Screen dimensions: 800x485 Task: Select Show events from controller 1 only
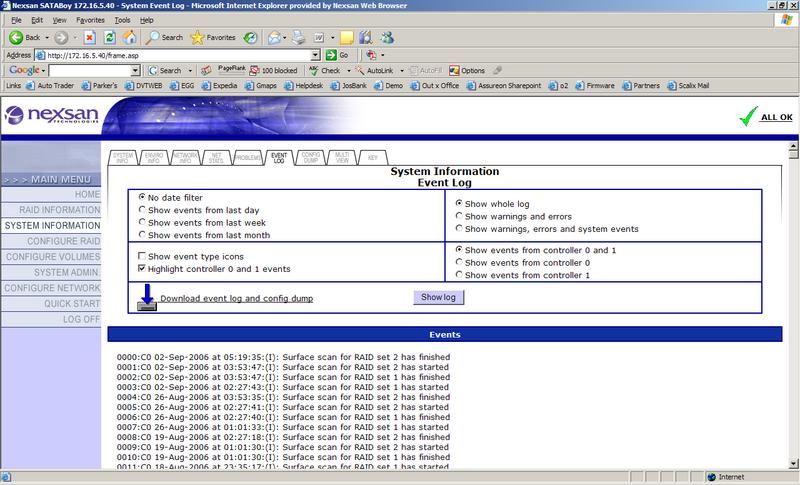tap(459, 274)
